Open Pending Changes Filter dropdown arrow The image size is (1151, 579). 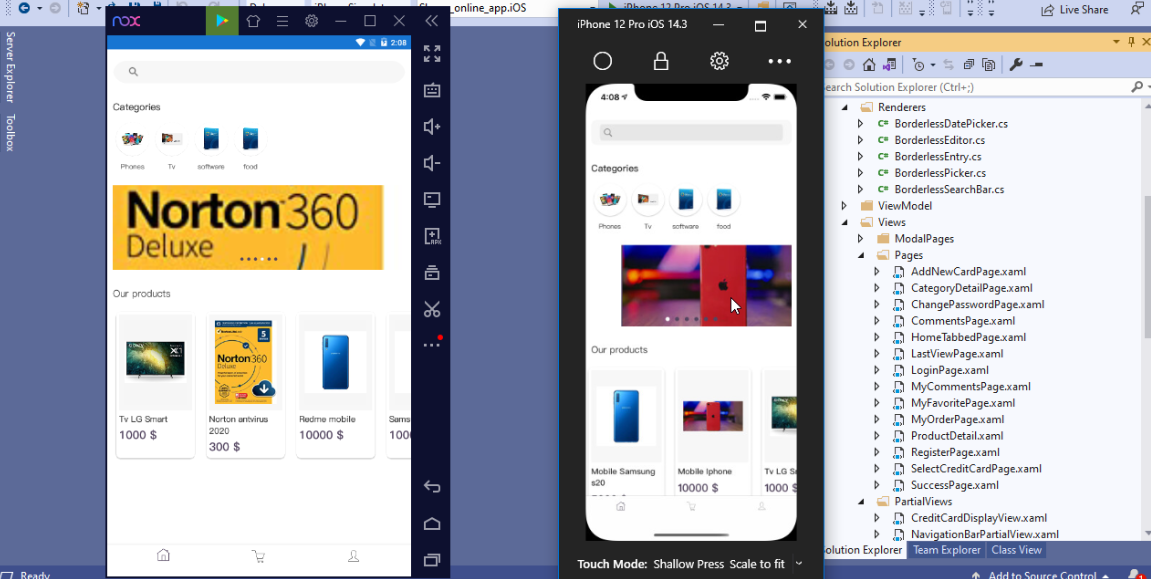pyautogui.click(x=933, y=65)
